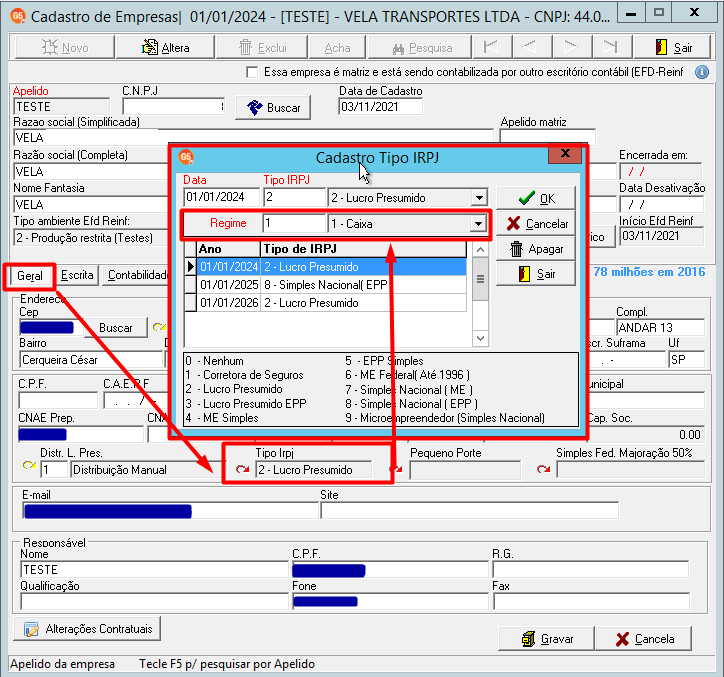Go to last record navigation arrow
The image size is (724, 677).
coord(610,47)
